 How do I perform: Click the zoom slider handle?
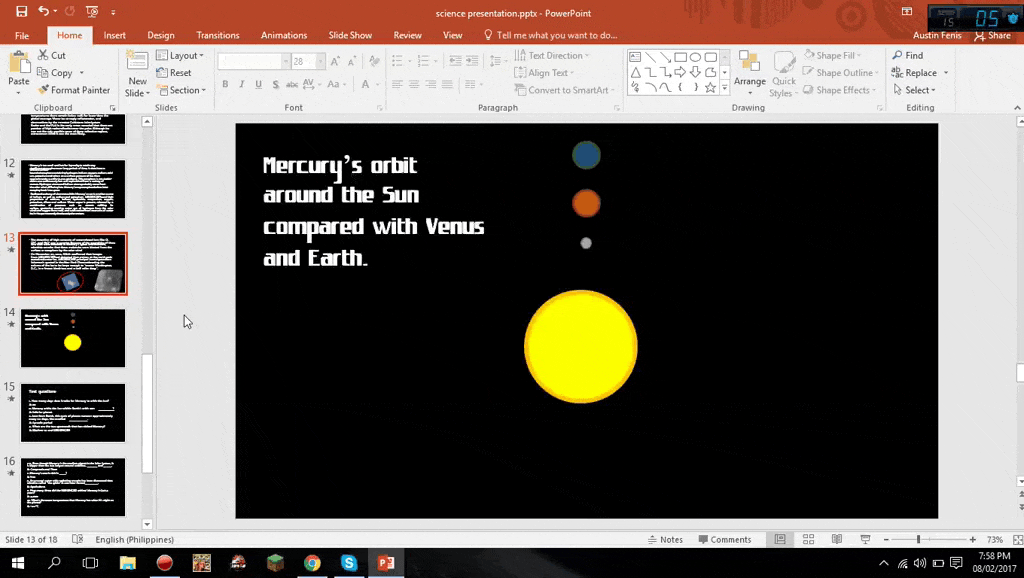pos(918,539)
